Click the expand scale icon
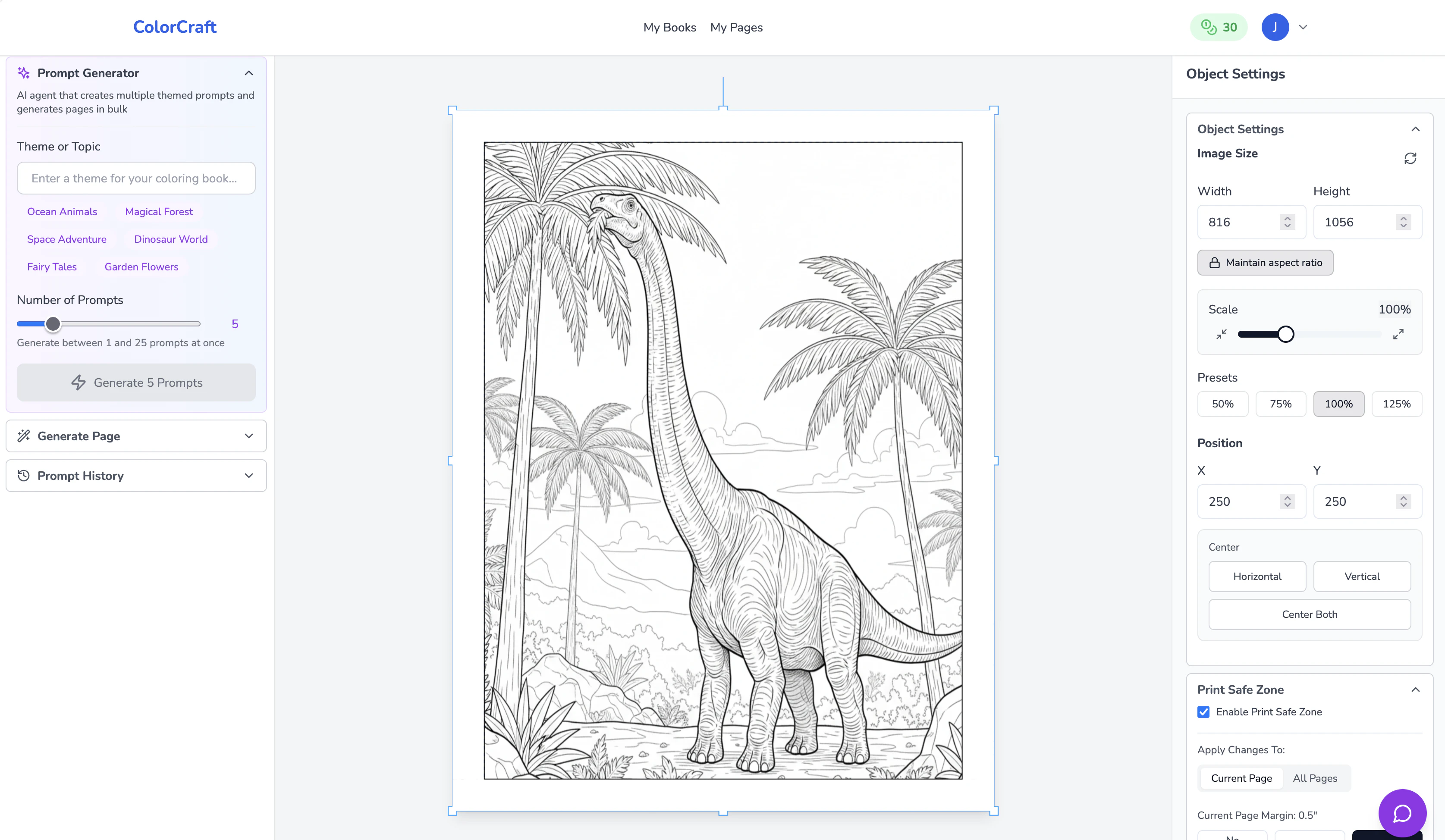 tap(1398, 334)
